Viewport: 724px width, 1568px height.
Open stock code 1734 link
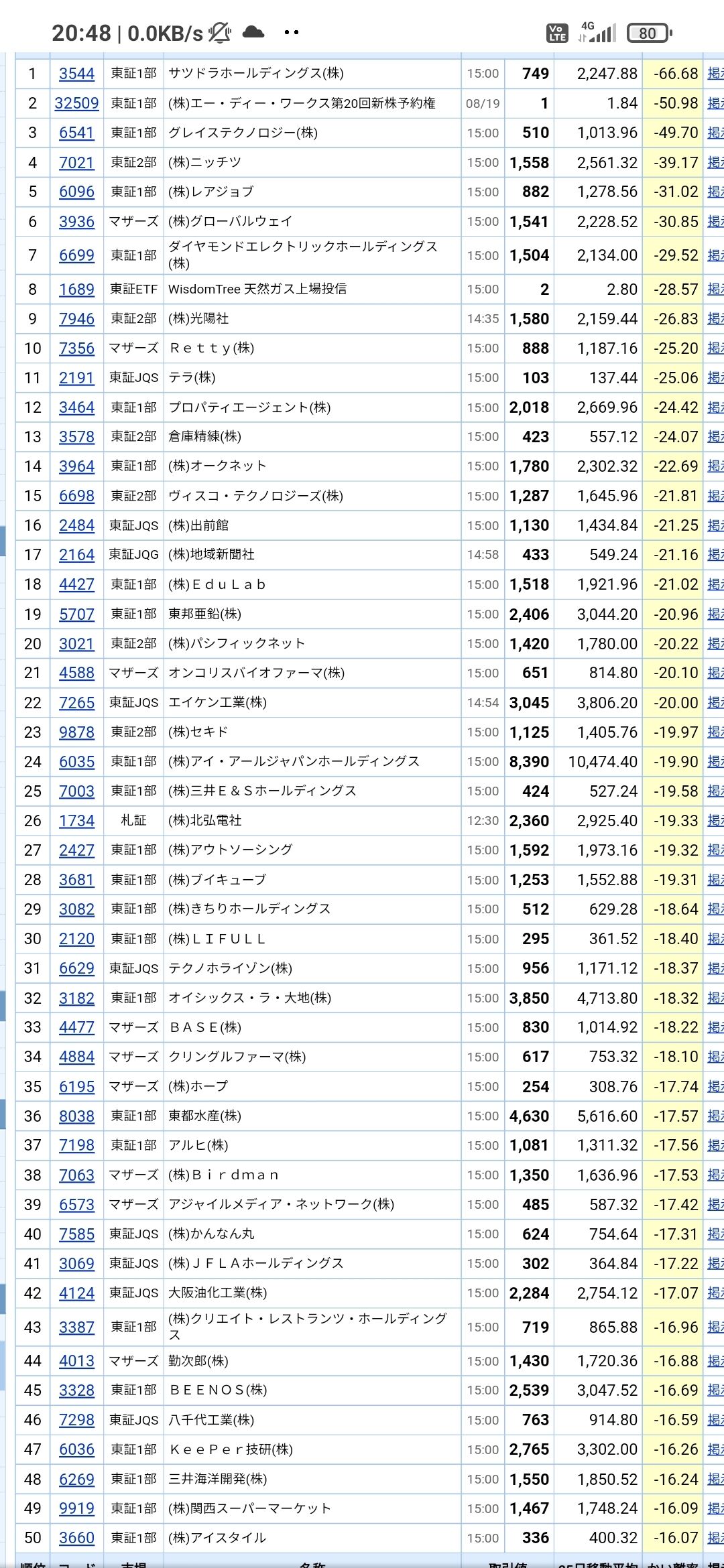(x=76, y=821)
